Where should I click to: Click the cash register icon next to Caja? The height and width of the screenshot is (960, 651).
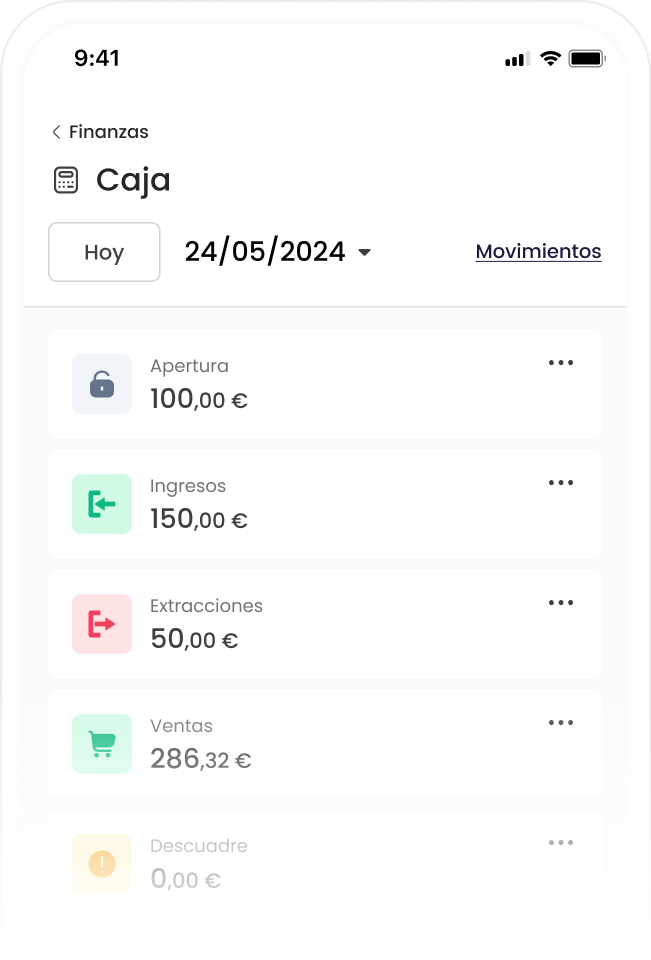(65, 179)
